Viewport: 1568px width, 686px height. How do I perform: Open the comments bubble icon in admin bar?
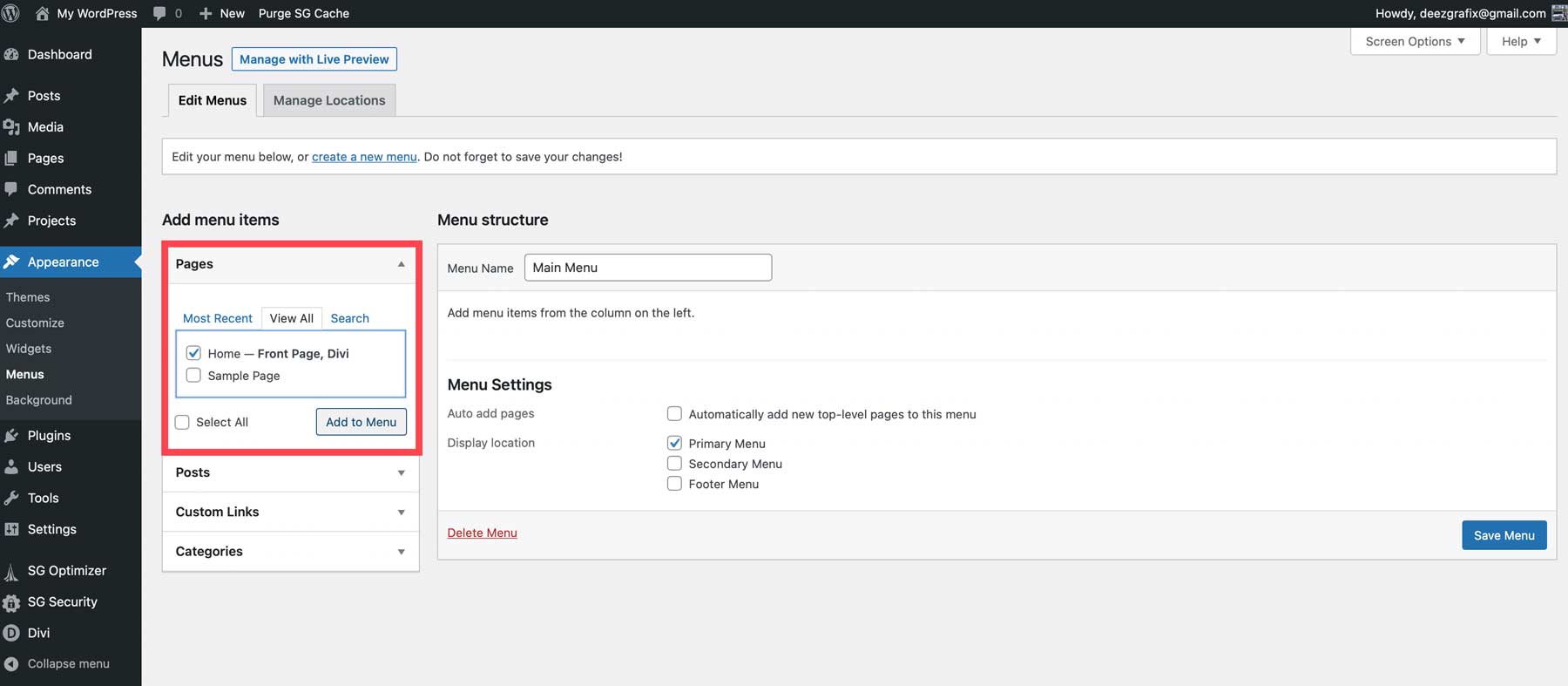pos(159,13)
